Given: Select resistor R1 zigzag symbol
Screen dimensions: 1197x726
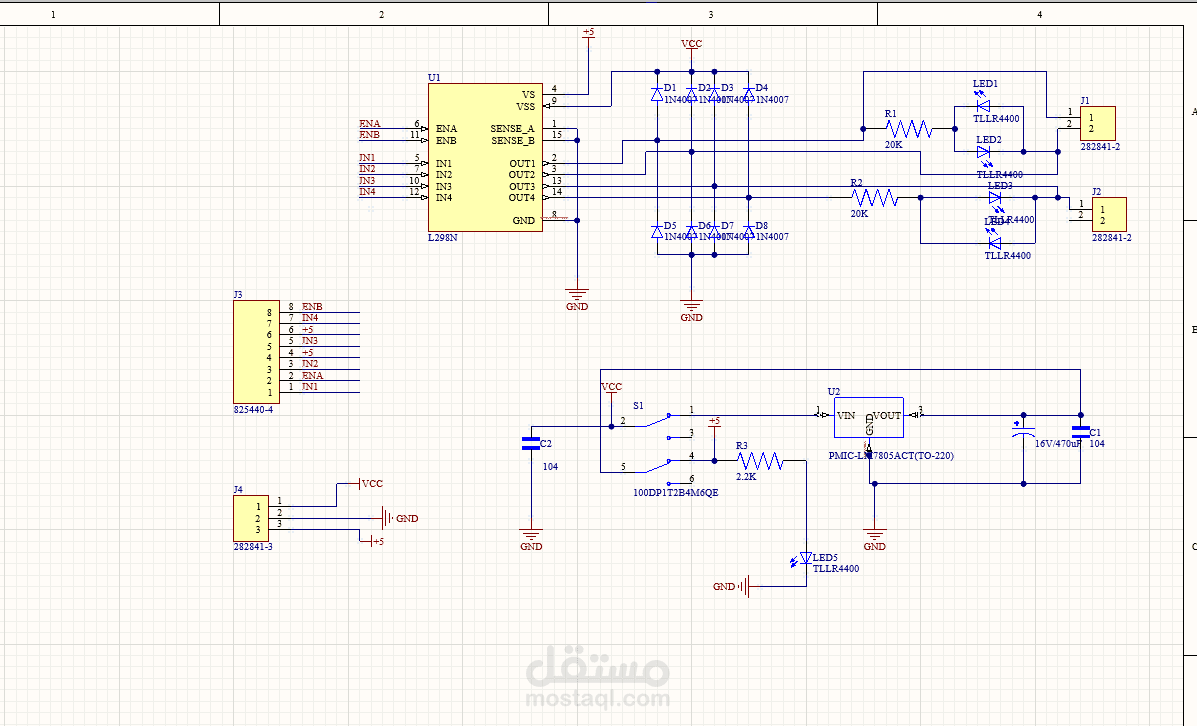Looking at the screenshot, I should [x=909, y=129].
